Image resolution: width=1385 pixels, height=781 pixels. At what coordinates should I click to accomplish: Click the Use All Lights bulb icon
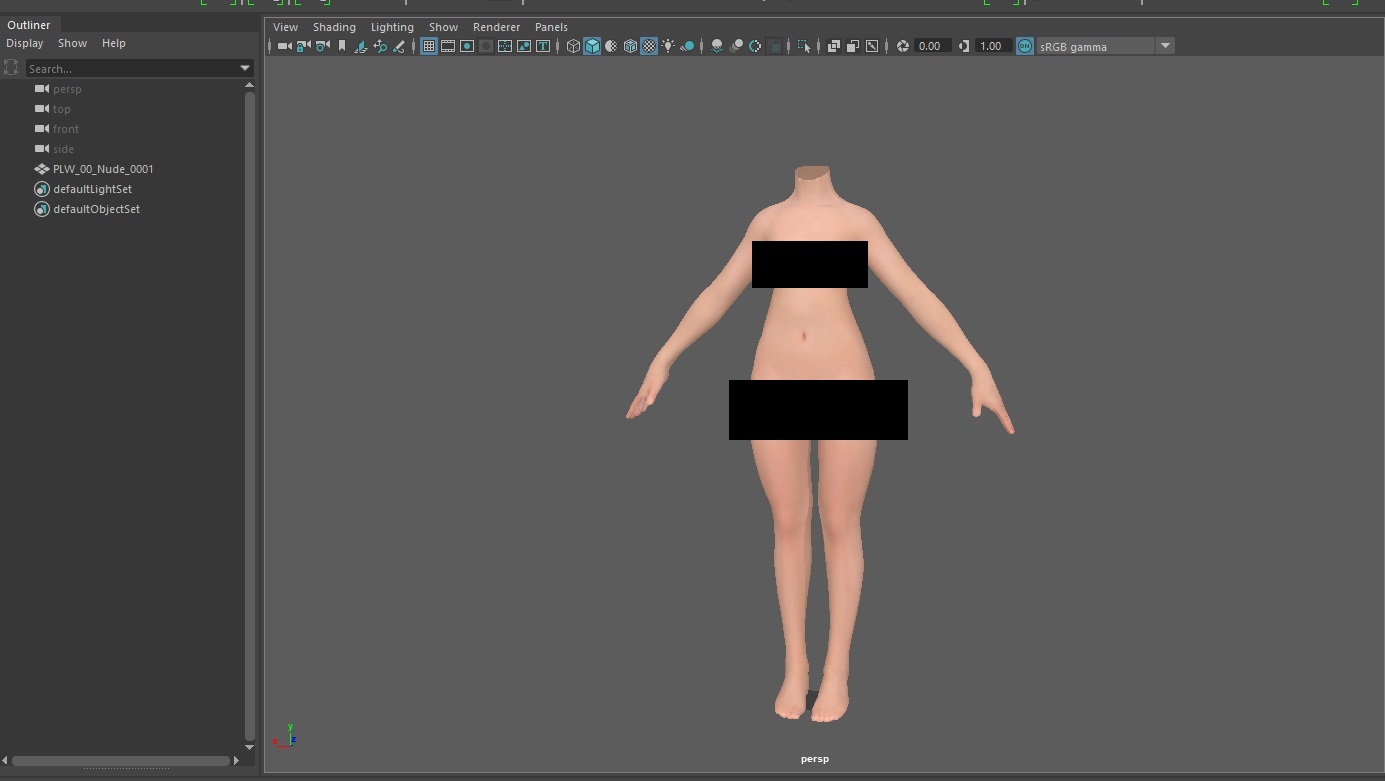coord(668,46)
